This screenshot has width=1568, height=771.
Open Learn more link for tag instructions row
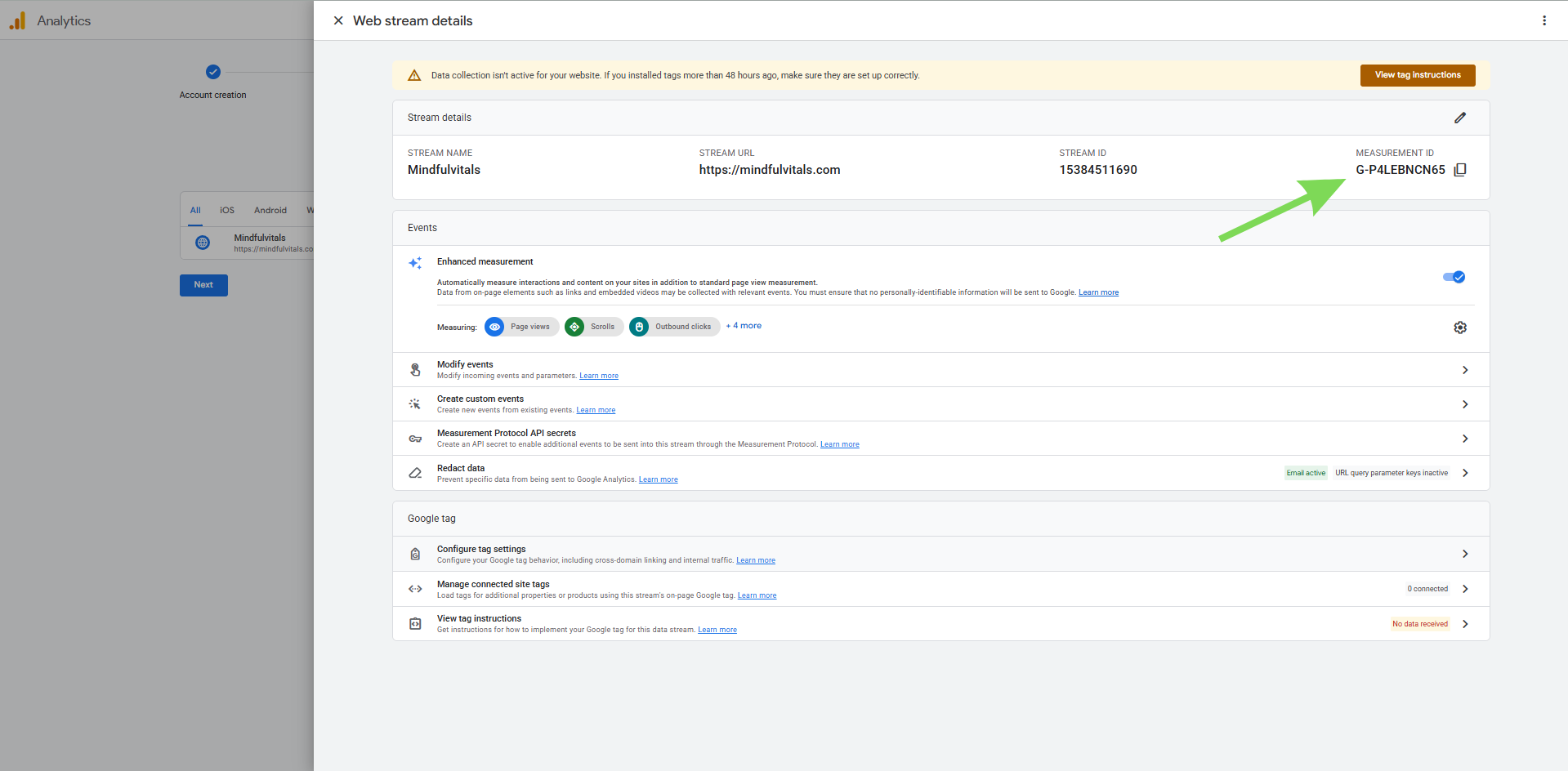(x=717, y=630)
